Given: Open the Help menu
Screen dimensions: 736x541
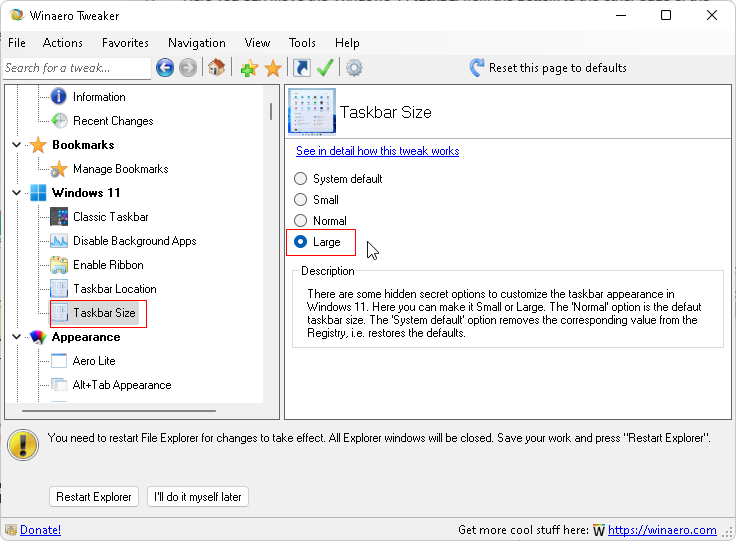Looking at the screenshot, I should pos(347,43).
